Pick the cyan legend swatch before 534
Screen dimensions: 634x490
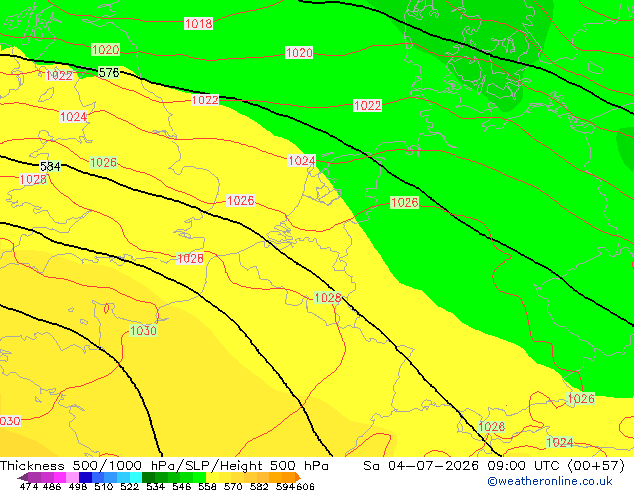coord(136,477)
